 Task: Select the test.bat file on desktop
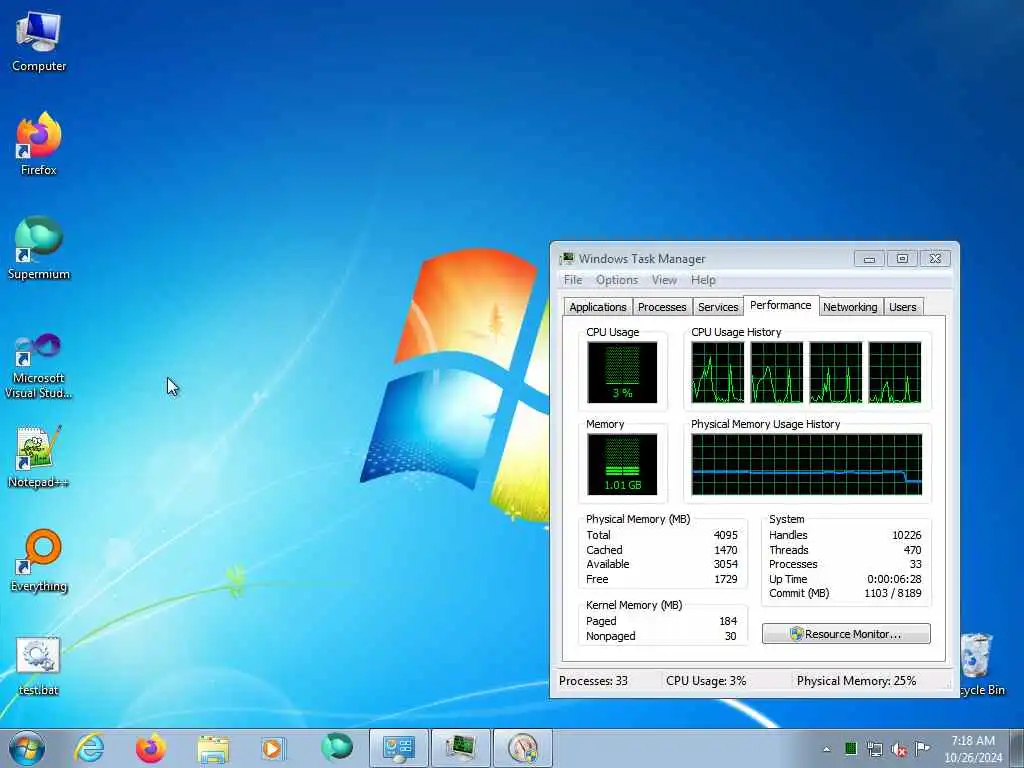click(39, 665)
